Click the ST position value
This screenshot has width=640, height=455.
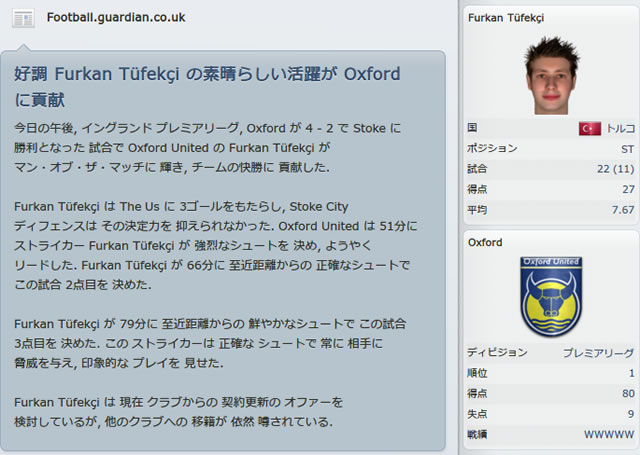point(627,149)
